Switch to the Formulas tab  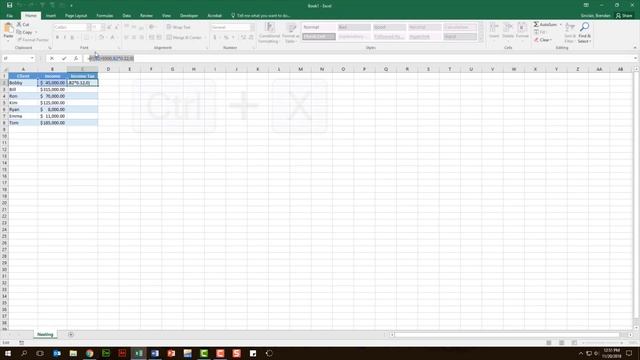[x=104, y=16]
